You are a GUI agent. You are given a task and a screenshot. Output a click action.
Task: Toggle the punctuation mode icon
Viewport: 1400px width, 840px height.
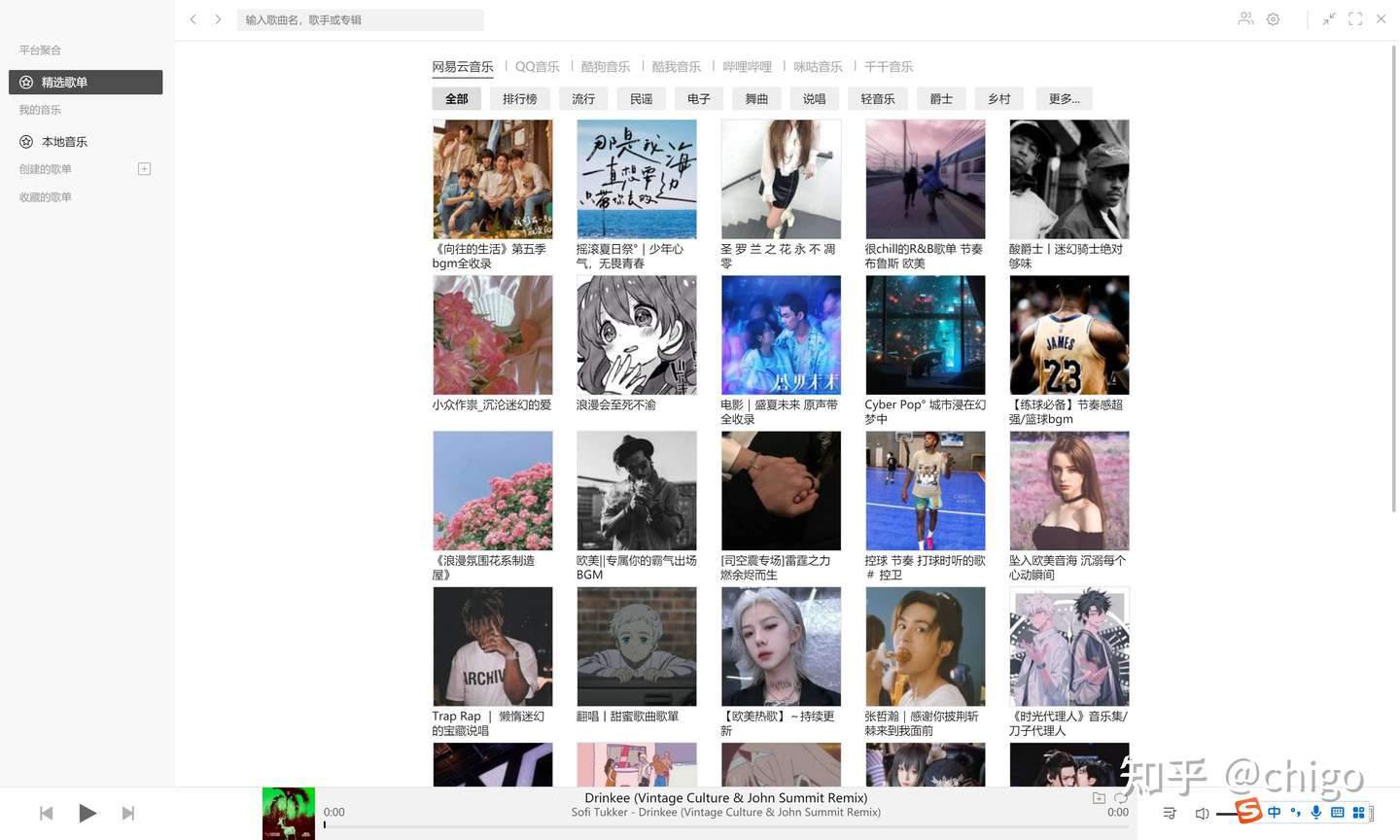tap(1295, 812)
